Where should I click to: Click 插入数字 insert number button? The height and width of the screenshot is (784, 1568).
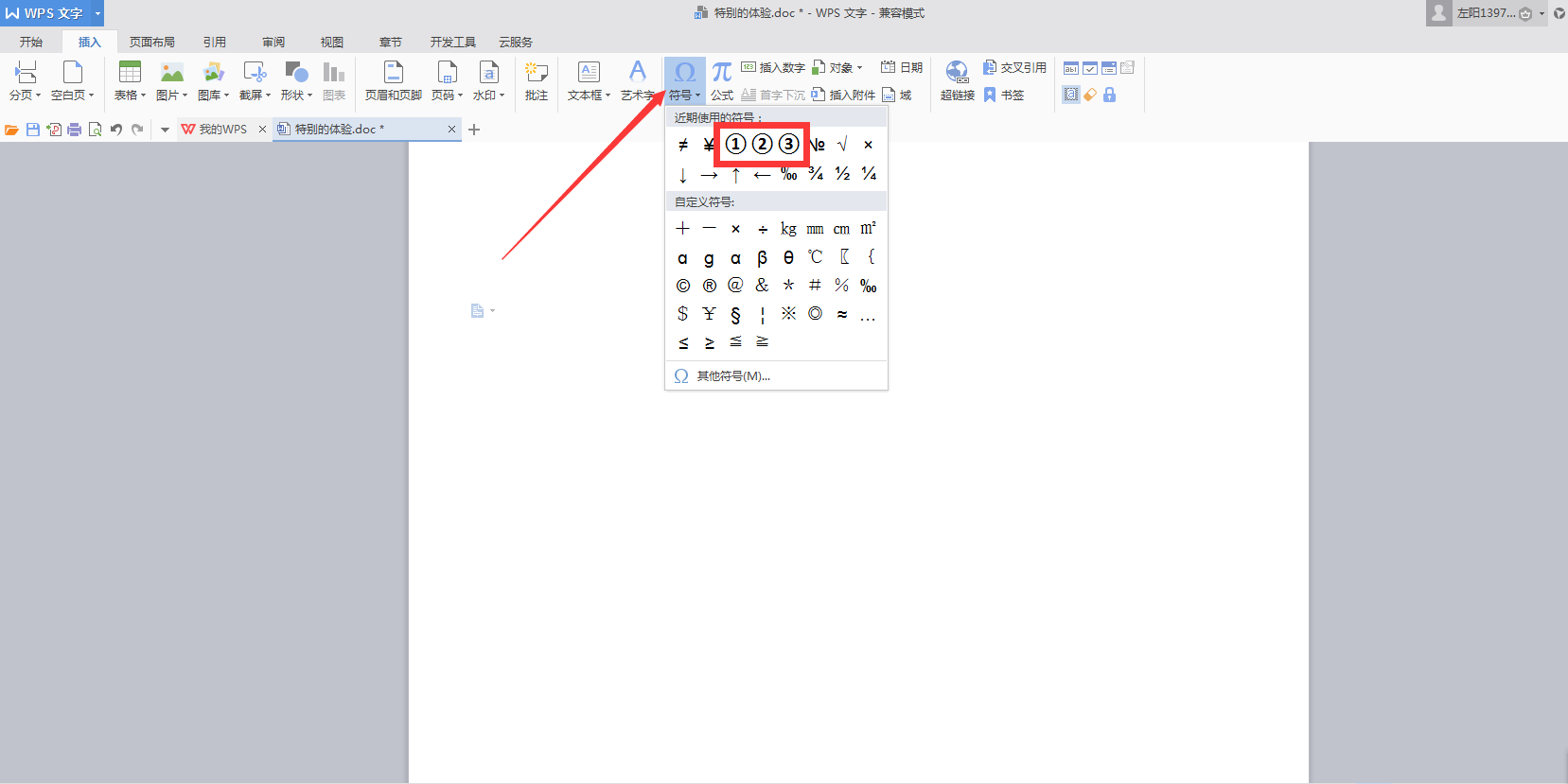(773, 68)
